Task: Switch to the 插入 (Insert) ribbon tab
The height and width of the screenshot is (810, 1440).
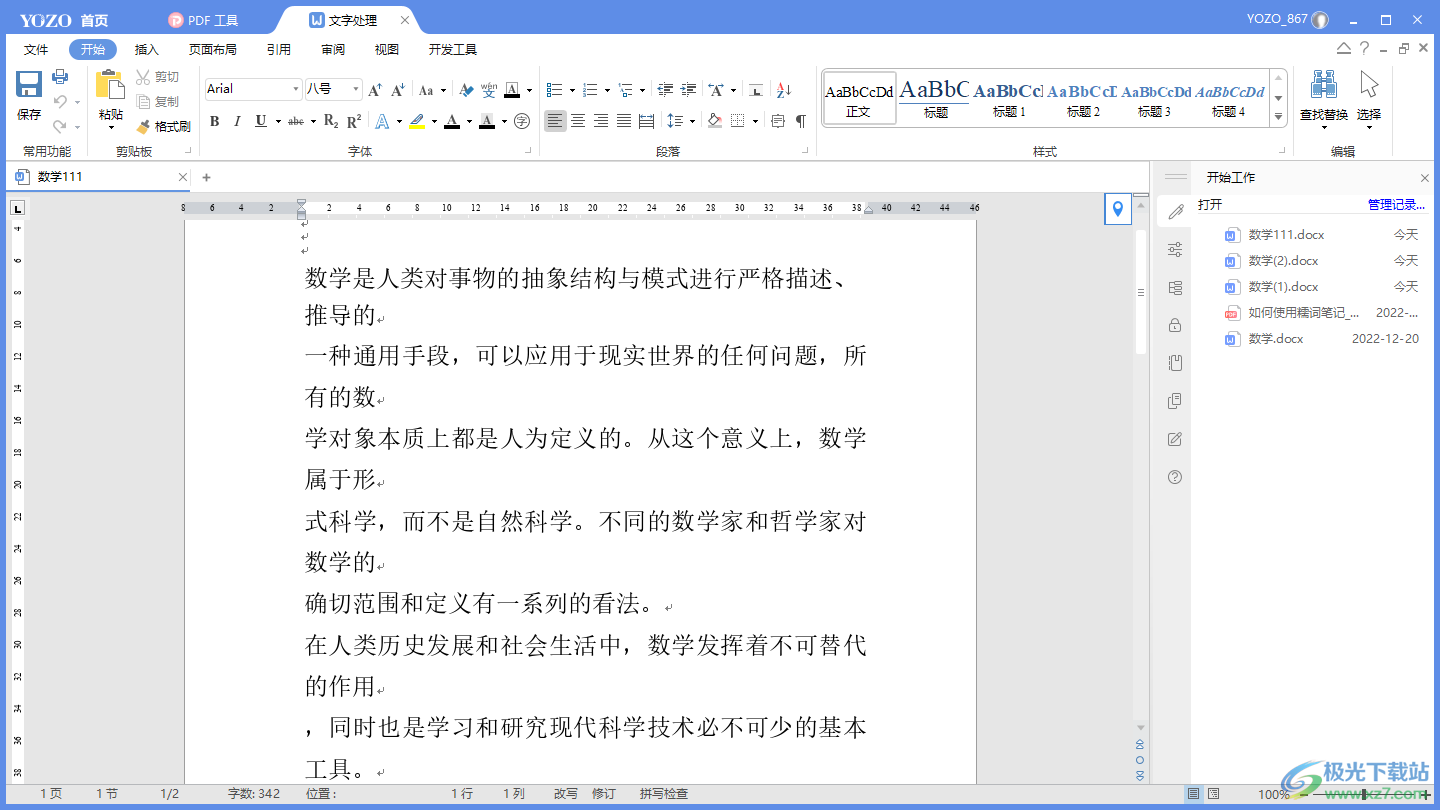Action: pyautogui.click(x=147, y=49)
